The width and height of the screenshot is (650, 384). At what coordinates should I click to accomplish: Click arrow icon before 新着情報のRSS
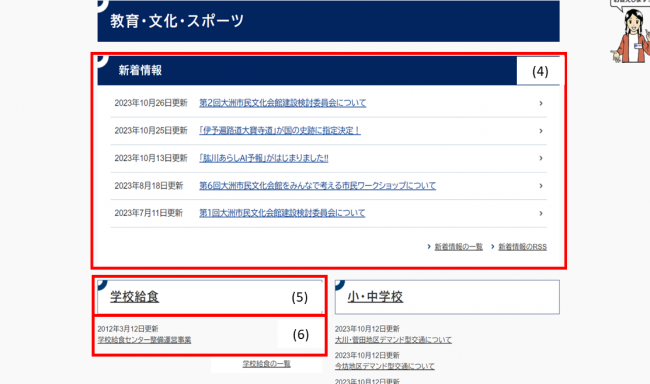tap(492, 247)
